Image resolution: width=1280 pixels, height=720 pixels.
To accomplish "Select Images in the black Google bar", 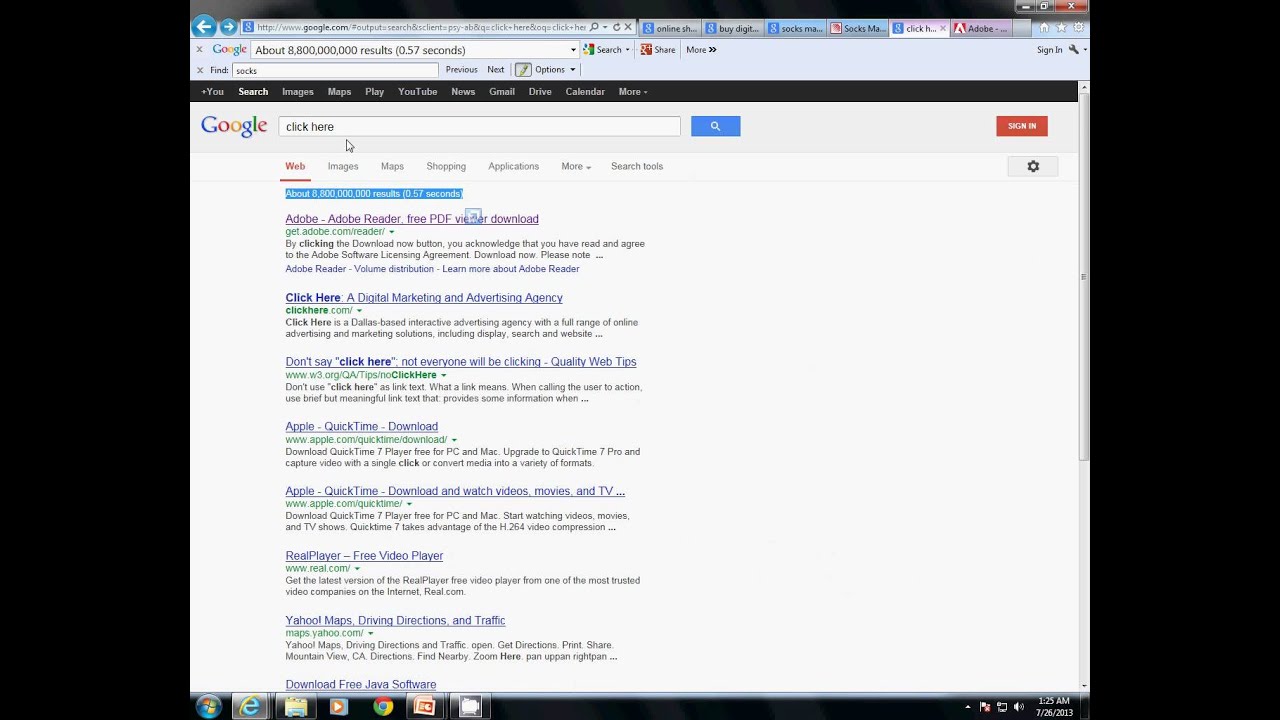I will click(297, 92).
